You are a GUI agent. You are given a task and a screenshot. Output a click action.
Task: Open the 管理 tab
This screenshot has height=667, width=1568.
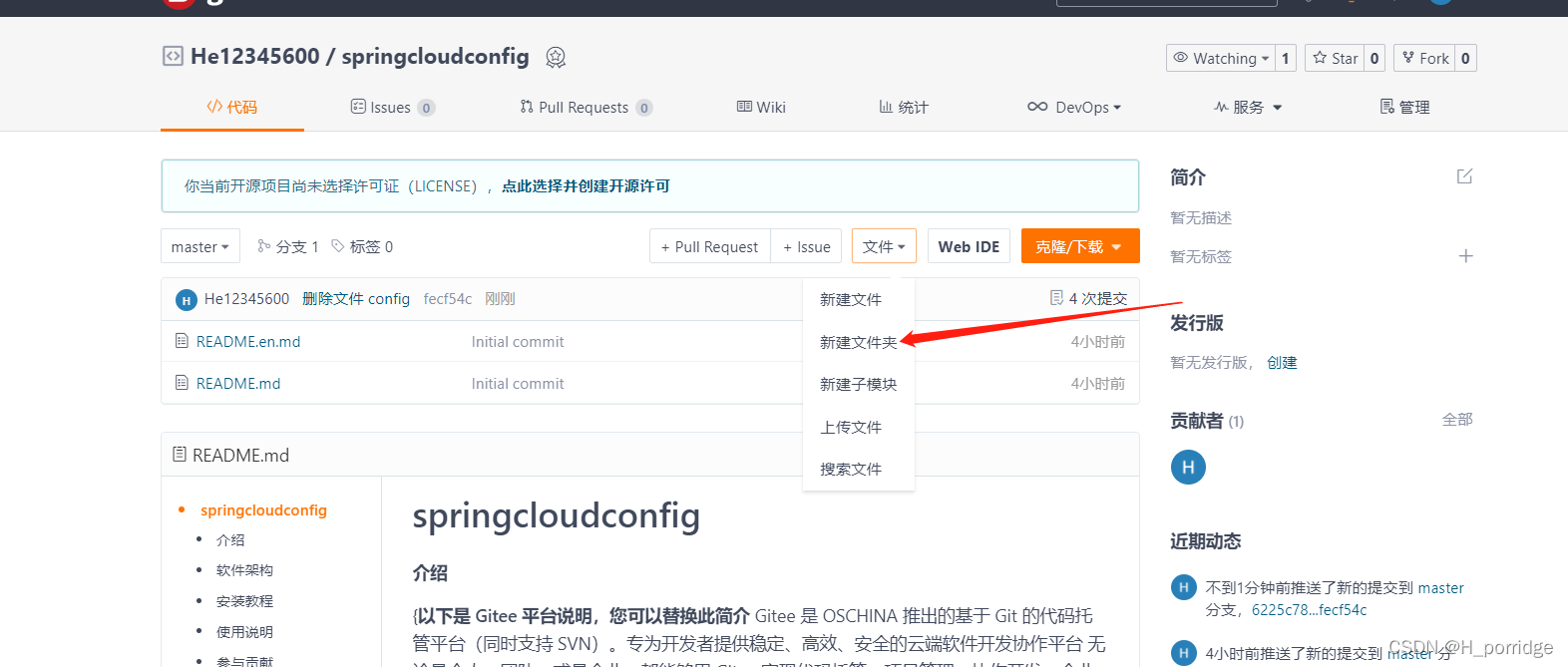[x=1404, y=107]
